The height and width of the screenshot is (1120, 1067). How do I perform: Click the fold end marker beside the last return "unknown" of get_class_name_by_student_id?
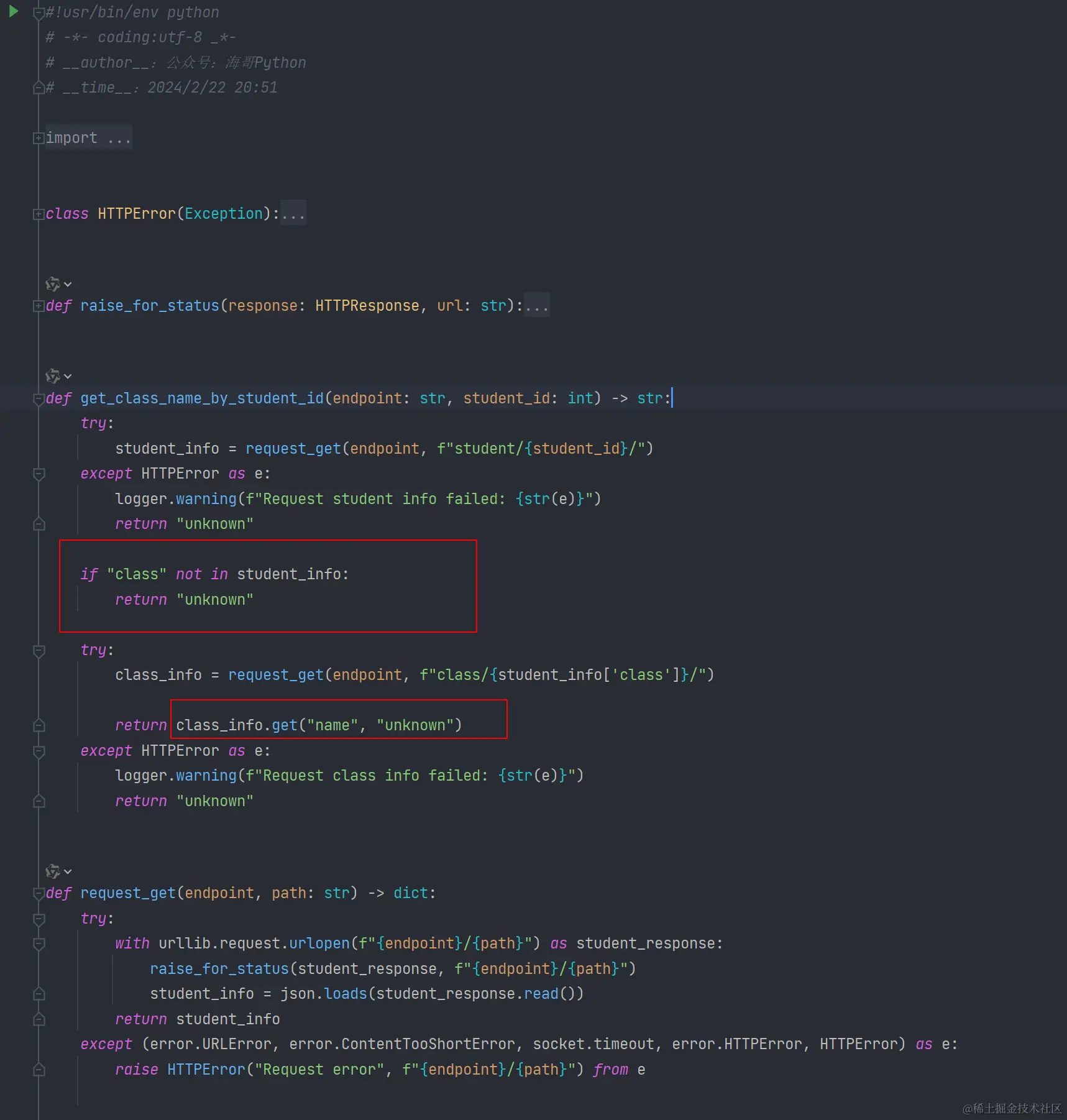pos(39,801)
